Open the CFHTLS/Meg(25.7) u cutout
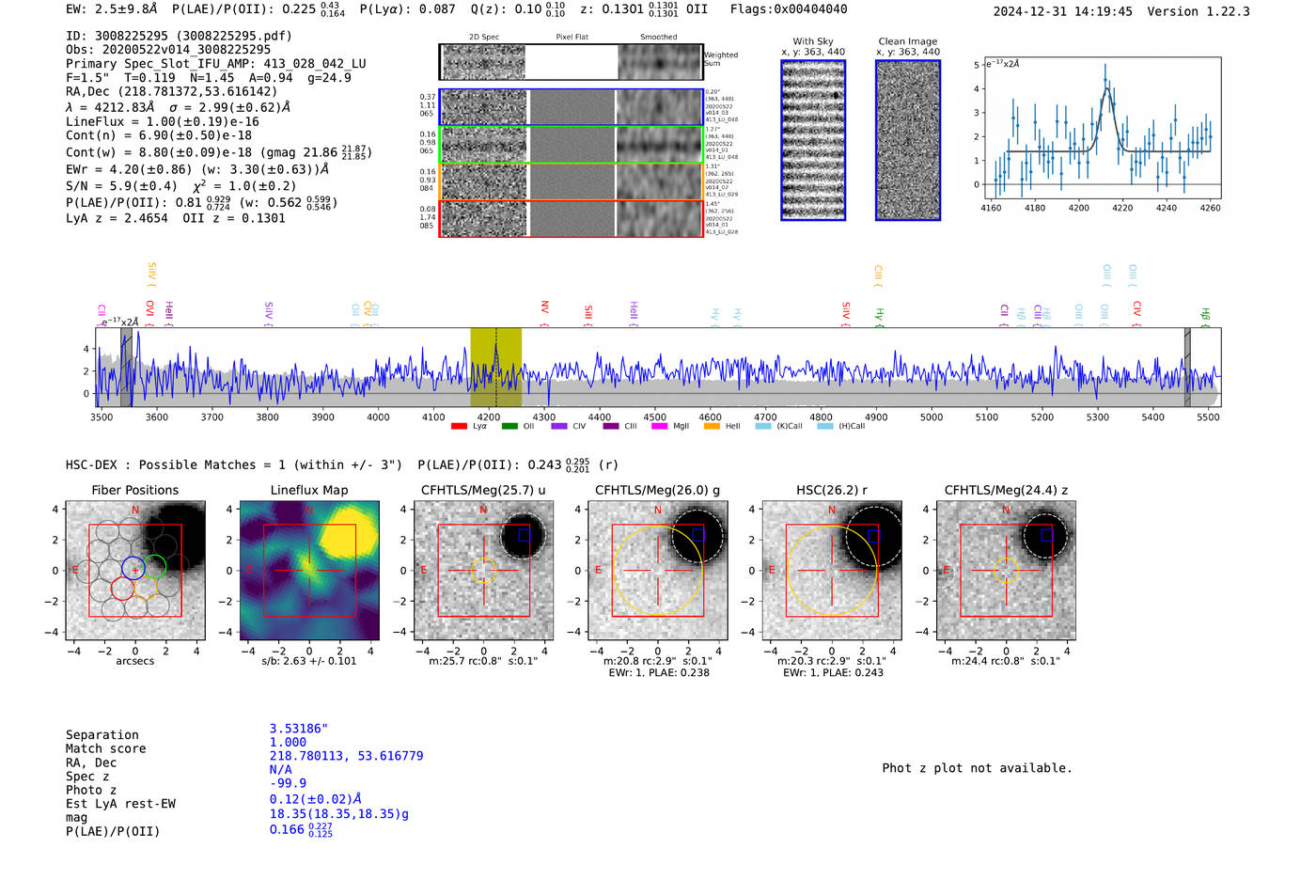Screen dimensions: 1316x896 point(483,571)
